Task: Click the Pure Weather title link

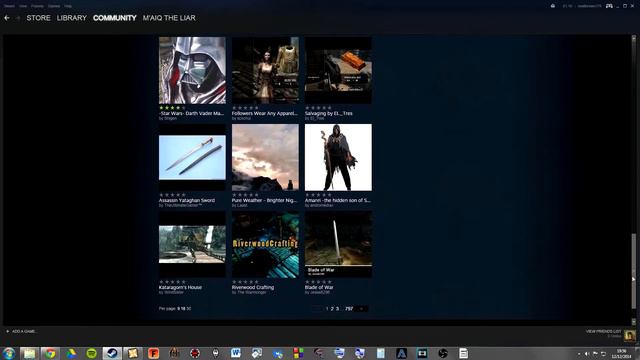Action: (264, 200)
